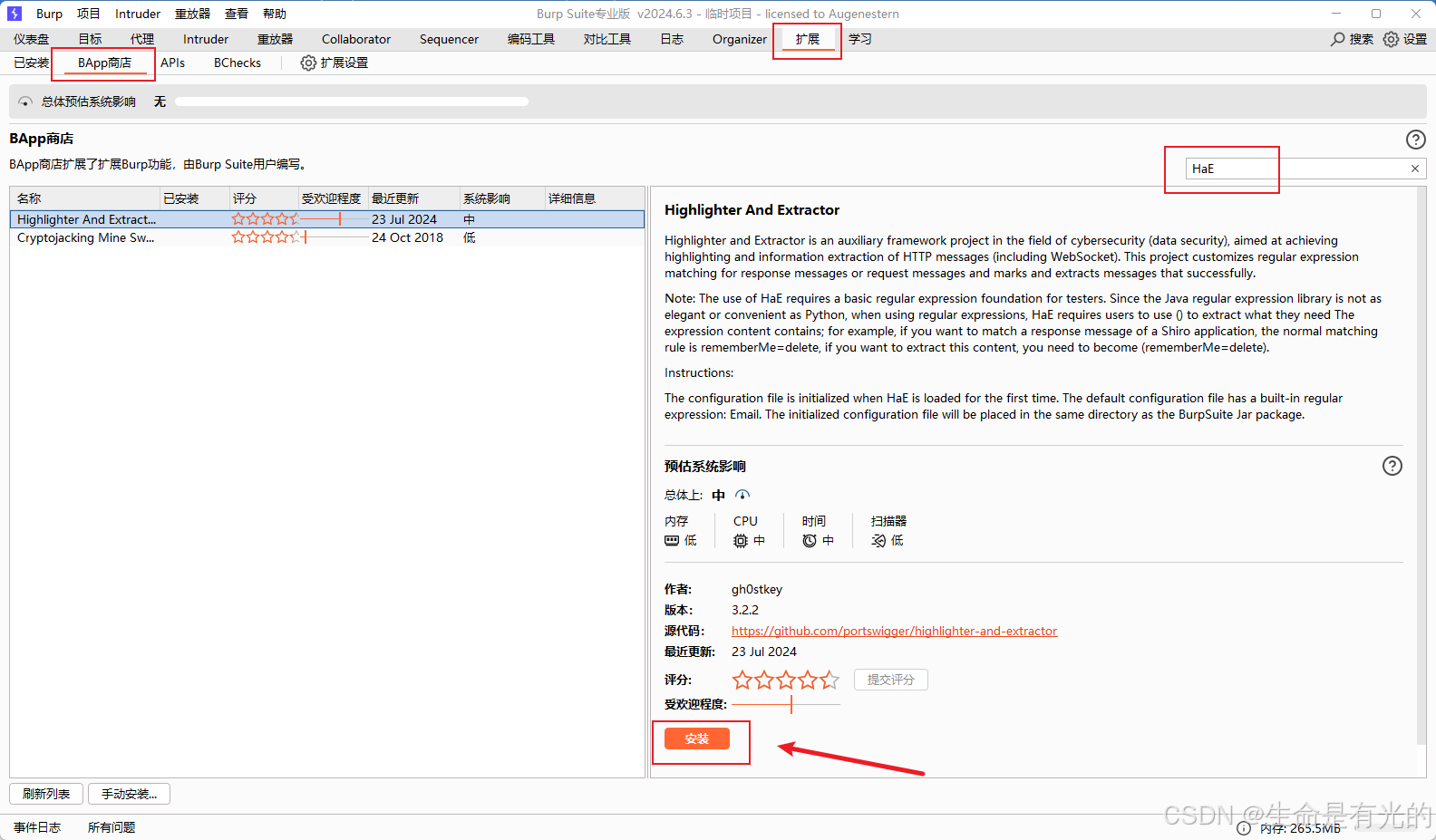
Task: Click the refresh list button
Action: click(x=46, y=794)
